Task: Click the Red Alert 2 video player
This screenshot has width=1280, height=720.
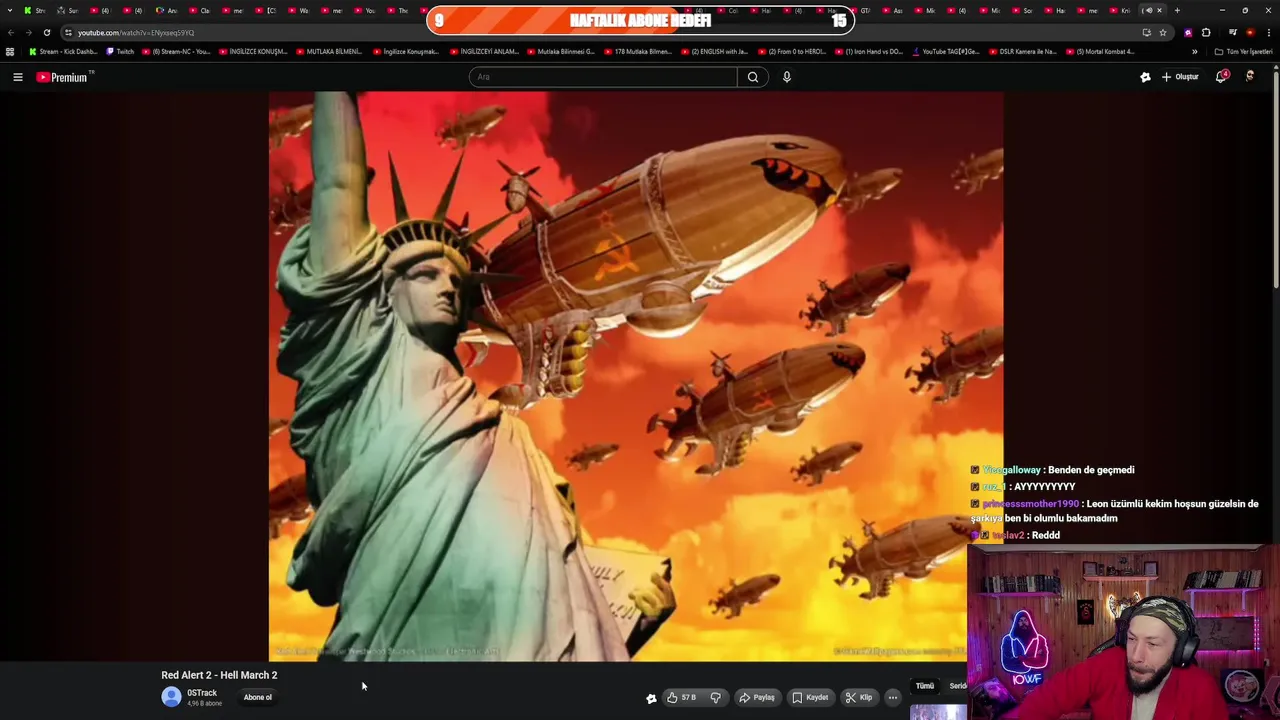Action: [636, 376]
